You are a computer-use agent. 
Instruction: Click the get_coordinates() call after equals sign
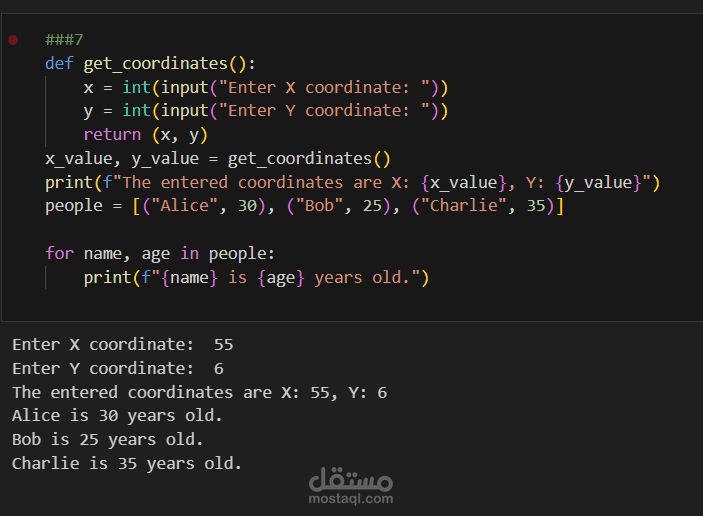click(309, 159)
